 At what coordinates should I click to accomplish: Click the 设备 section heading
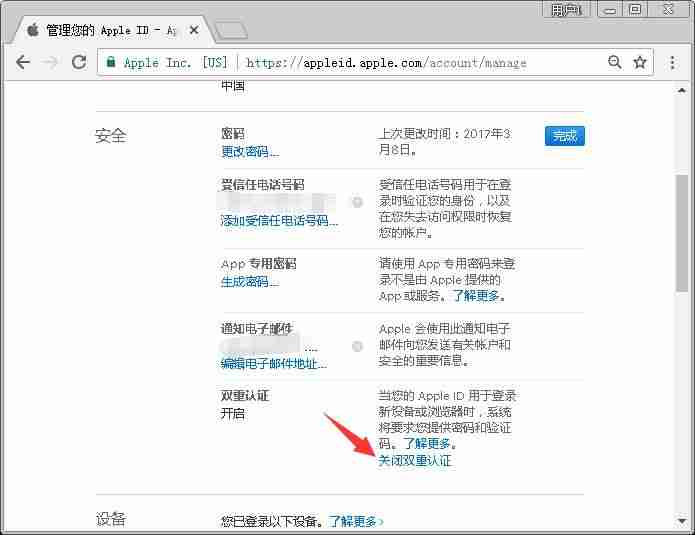(x=111, y=519)
